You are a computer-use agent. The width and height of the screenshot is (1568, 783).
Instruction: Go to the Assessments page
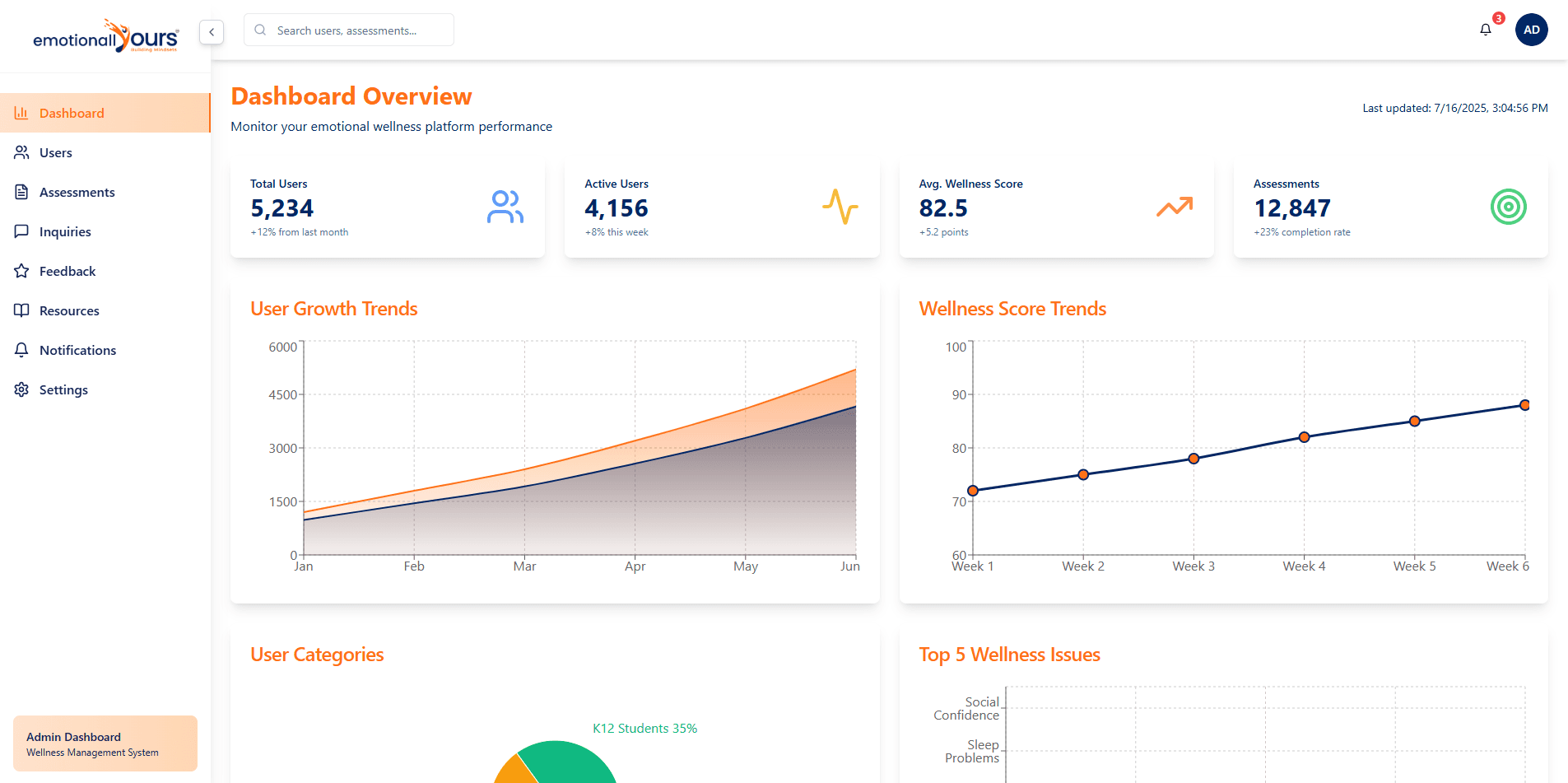[x=77, y=192]
